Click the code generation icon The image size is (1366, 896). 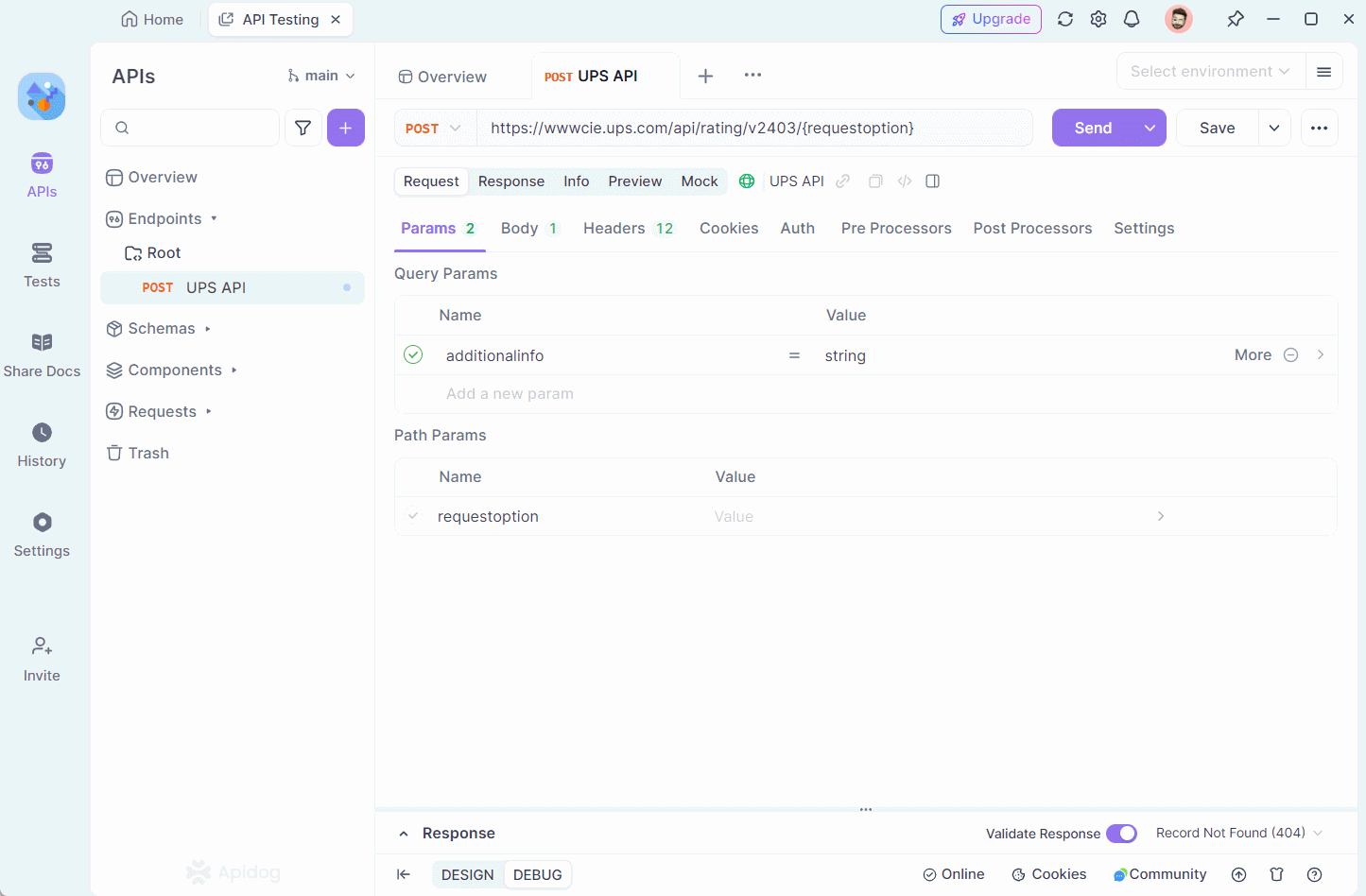point(905,181)
